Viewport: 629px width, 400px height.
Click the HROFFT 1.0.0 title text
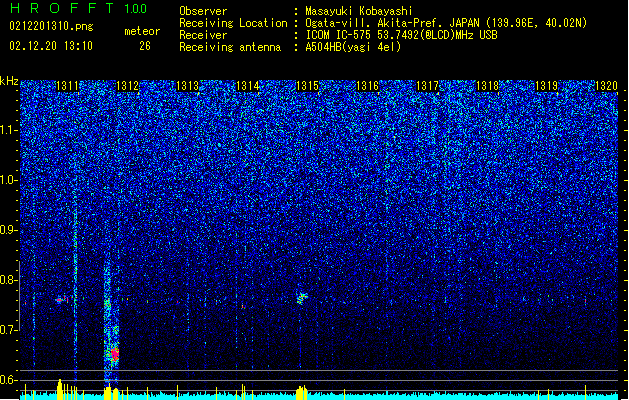pos(78,8)
